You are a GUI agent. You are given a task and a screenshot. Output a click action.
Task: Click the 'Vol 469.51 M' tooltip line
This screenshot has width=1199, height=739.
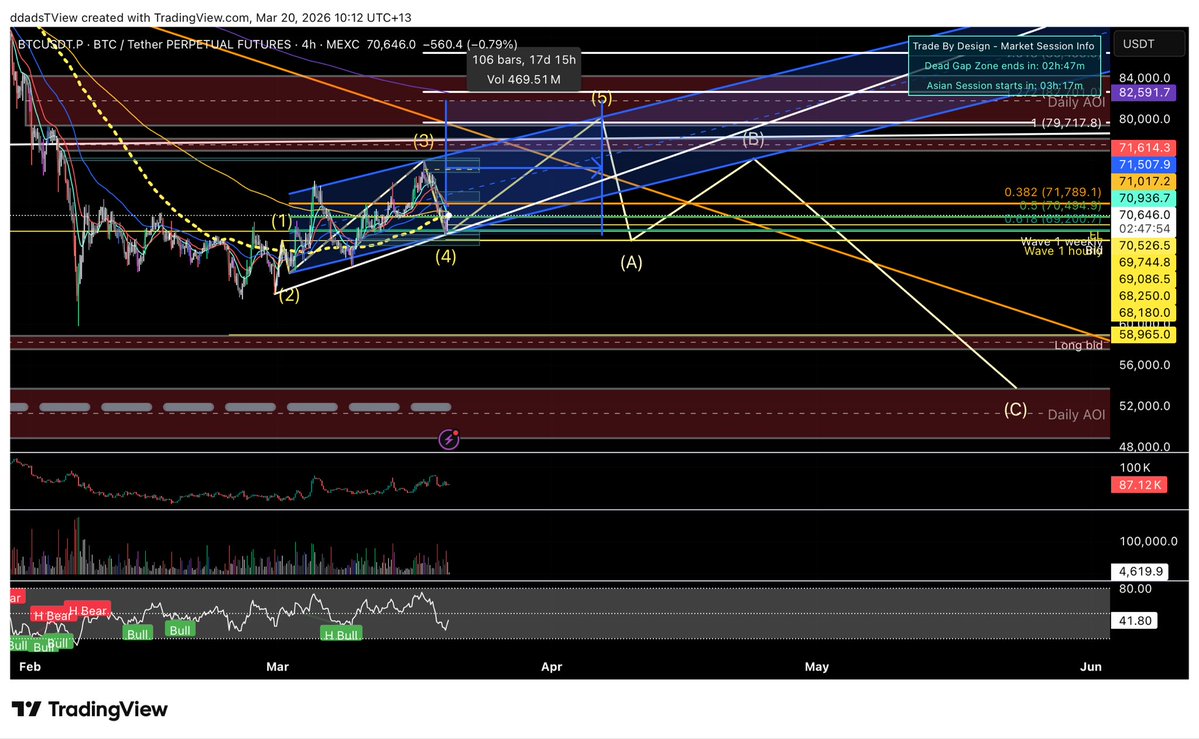point(524,80)
